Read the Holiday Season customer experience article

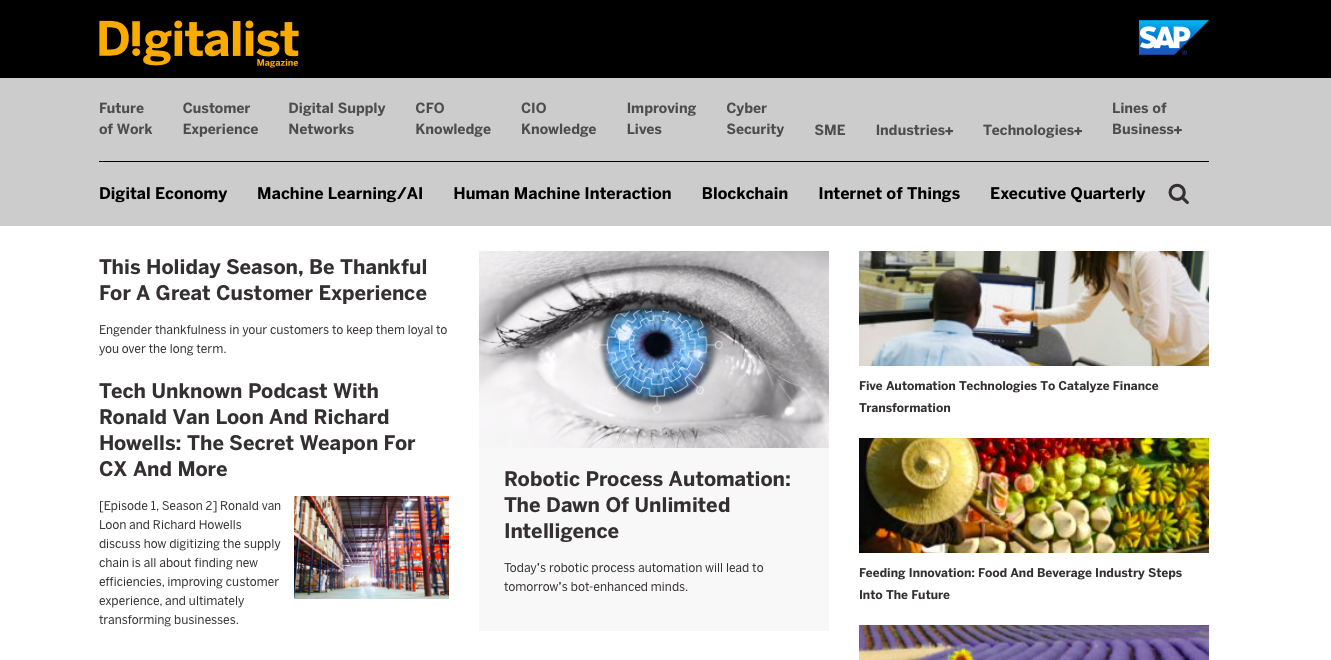click(263, 280)
